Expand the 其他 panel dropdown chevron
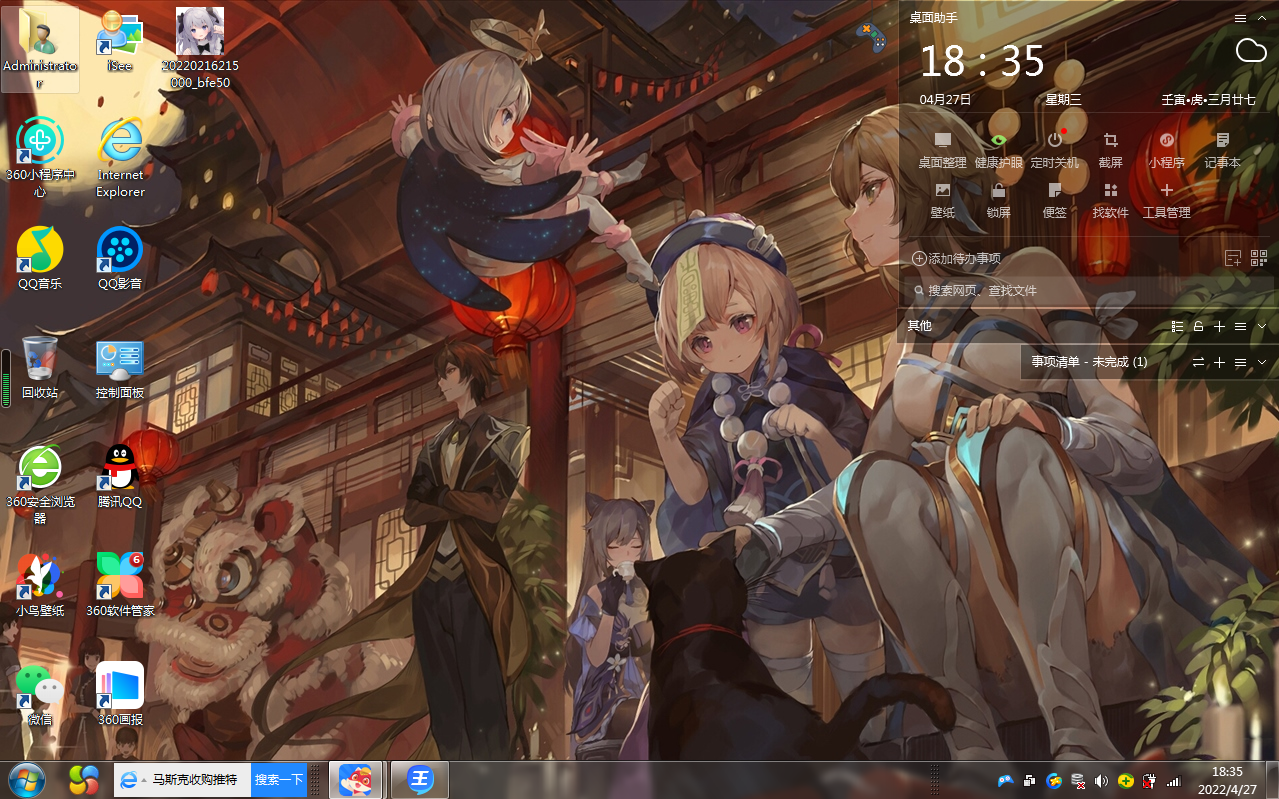Screen dimensions: 1279x799 pos(1262,327)
